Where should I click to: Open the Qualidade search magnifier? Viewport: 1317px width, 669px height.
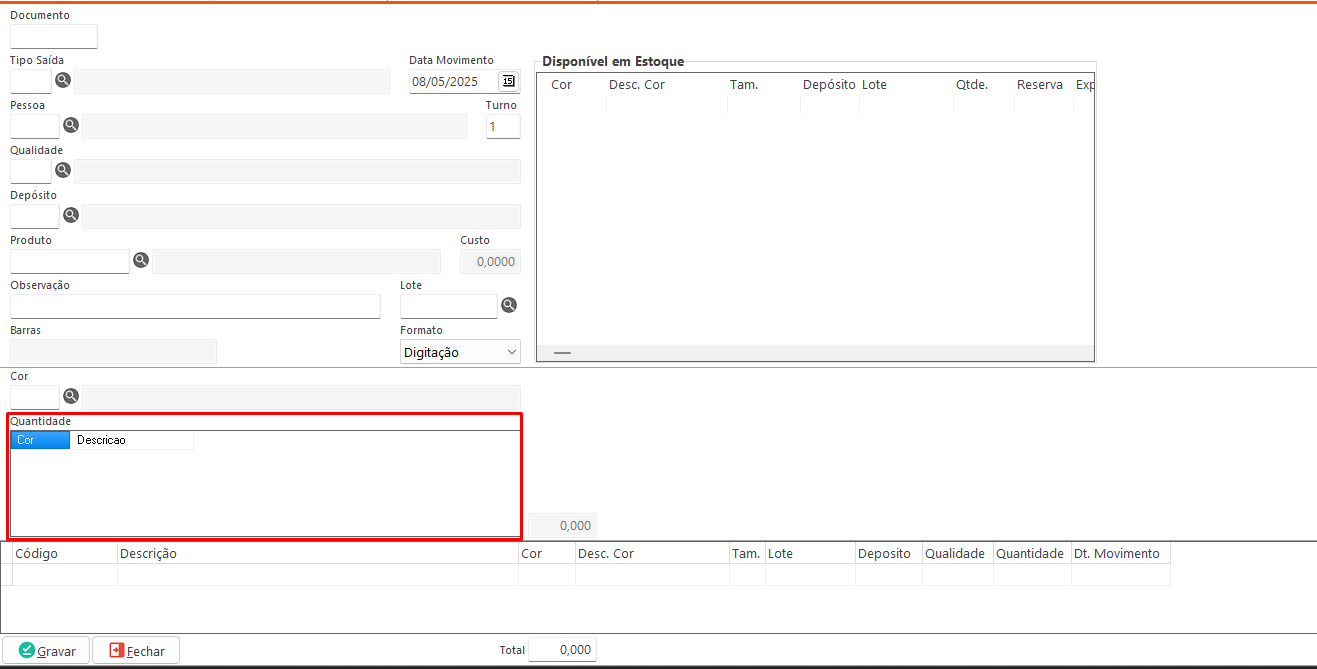point(63,170)
